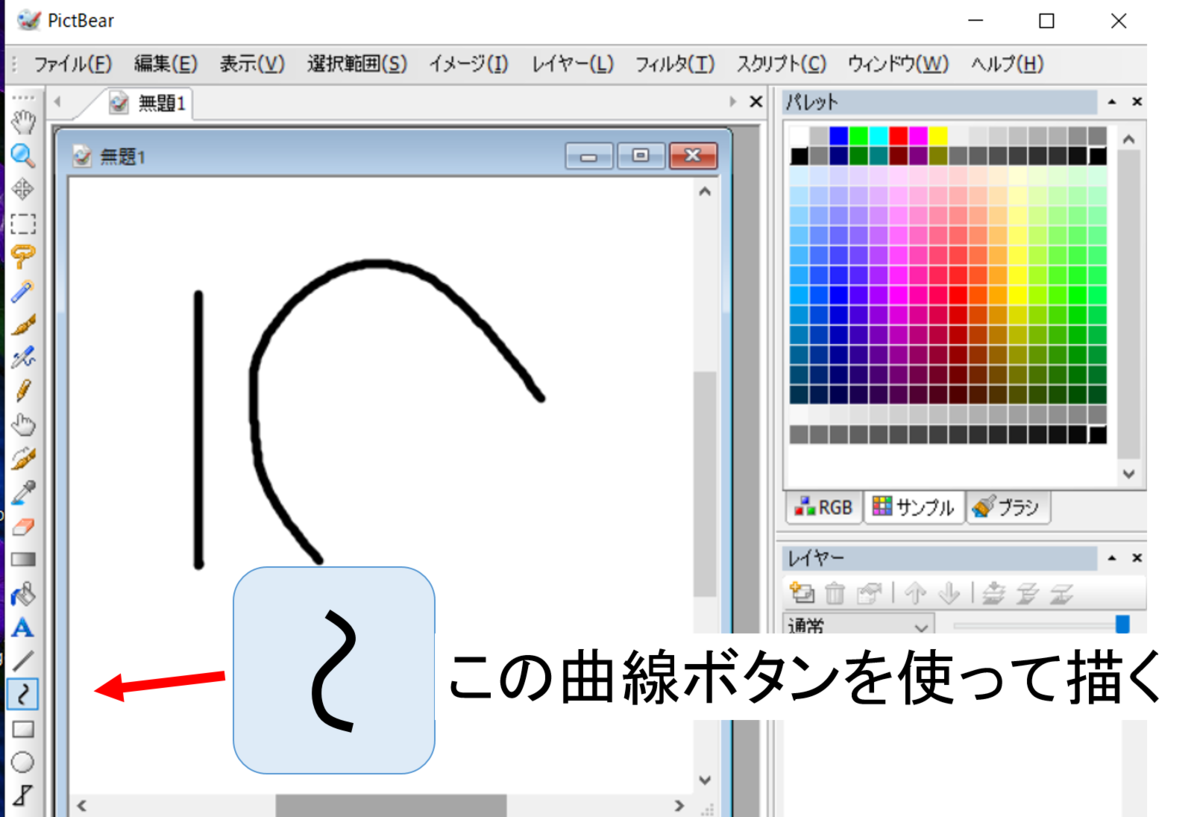Pick the cyan swatch in top palette row
1200x817 pixels.
coord(878,135)
